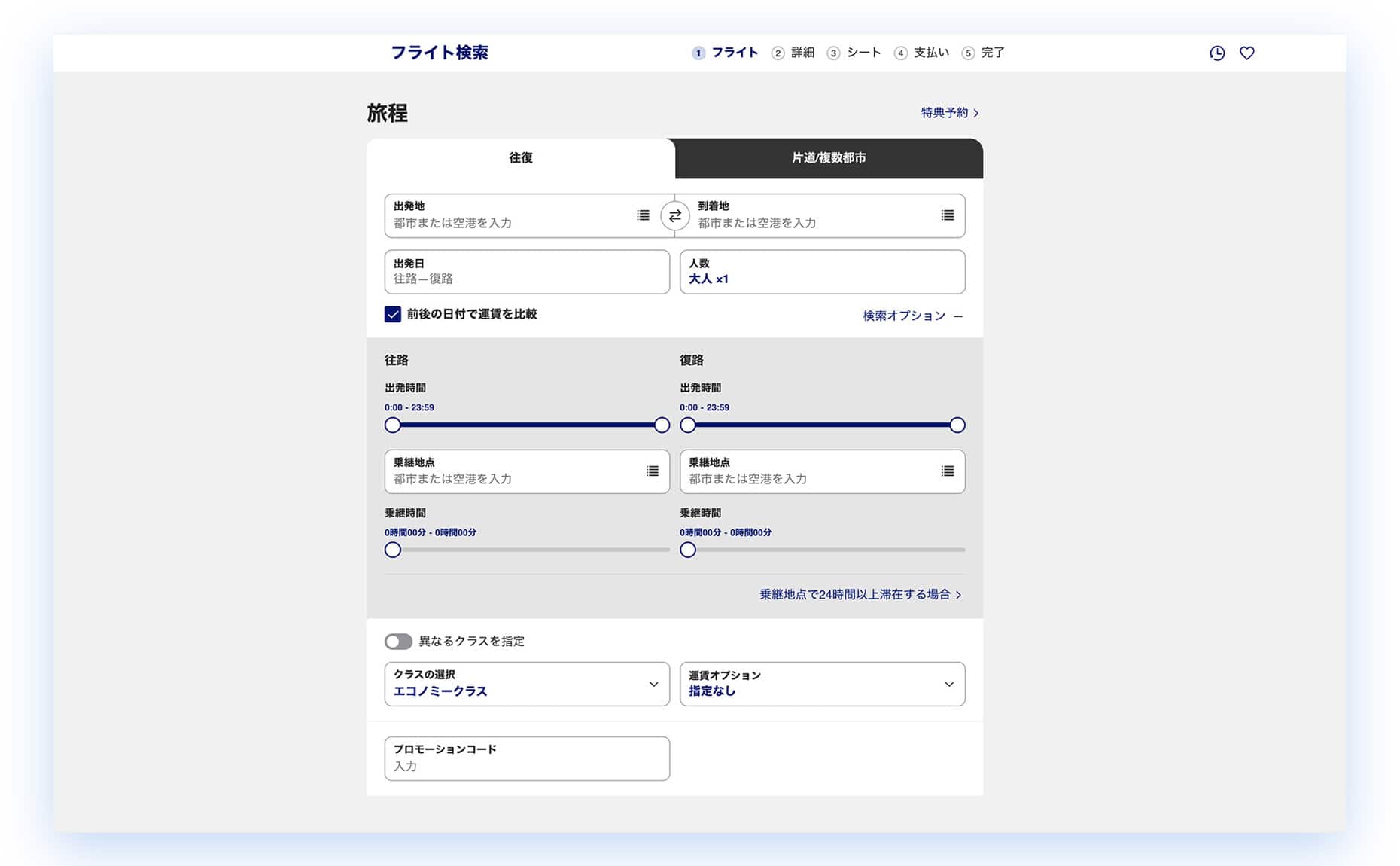
Task: Open 特典予約 link
Action: point(949,113)
